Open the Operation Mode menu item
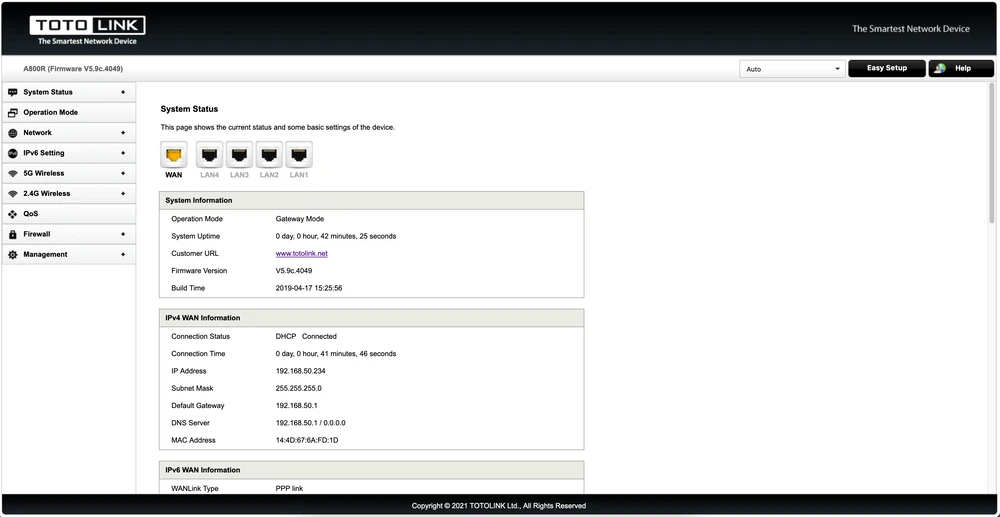The image size is (1000, 517). (x=69, y=112)
